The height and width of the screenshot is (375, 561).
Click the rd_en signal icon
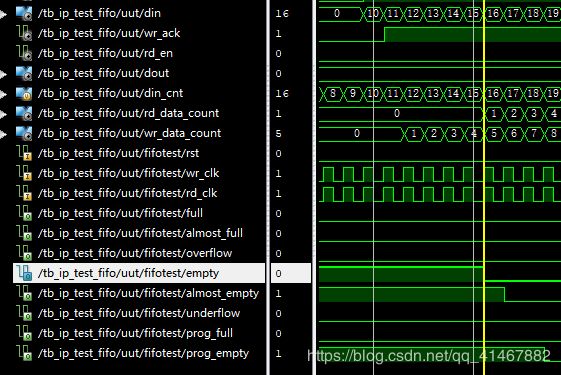pos(25,53)
